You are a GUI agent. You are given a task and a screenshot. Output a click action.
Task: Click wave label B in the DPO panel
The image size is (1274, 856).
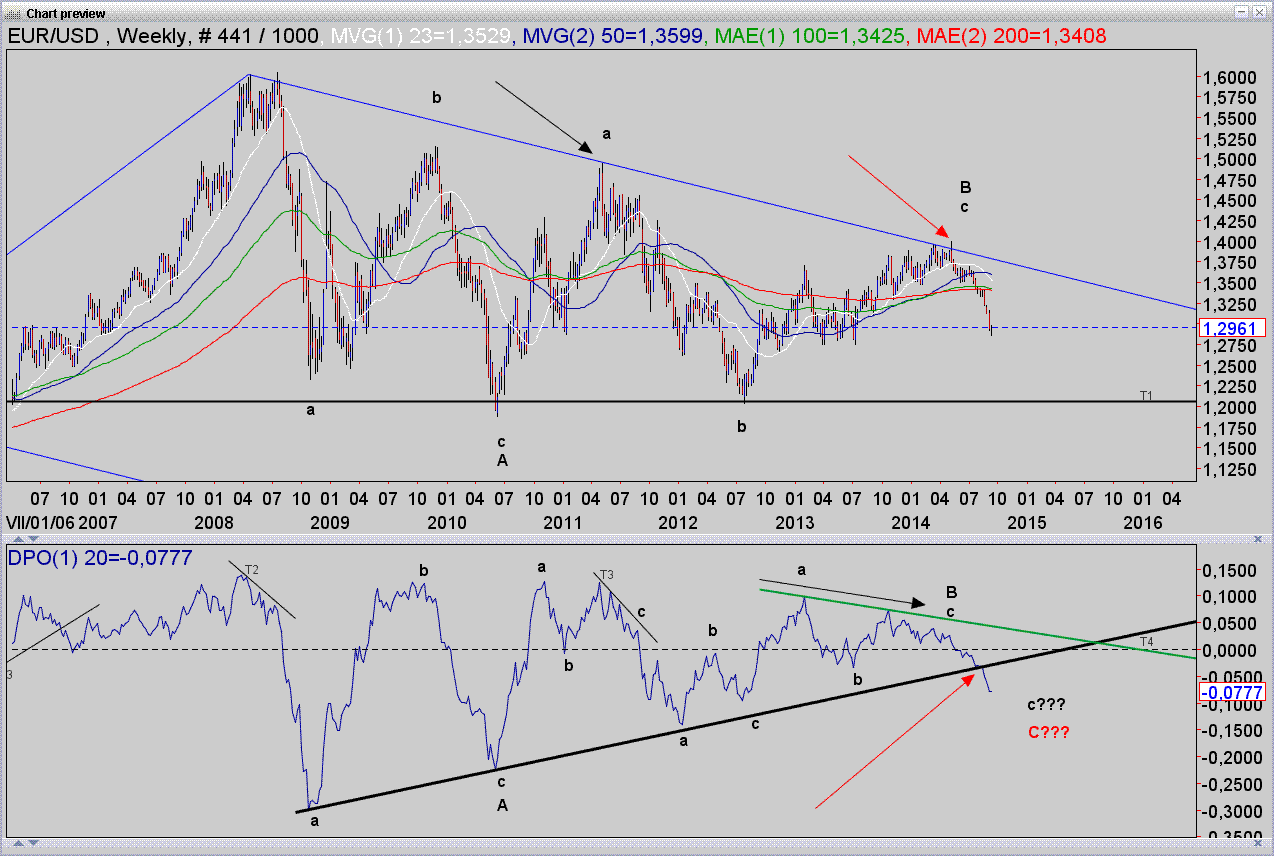click(x=951, y=590)
